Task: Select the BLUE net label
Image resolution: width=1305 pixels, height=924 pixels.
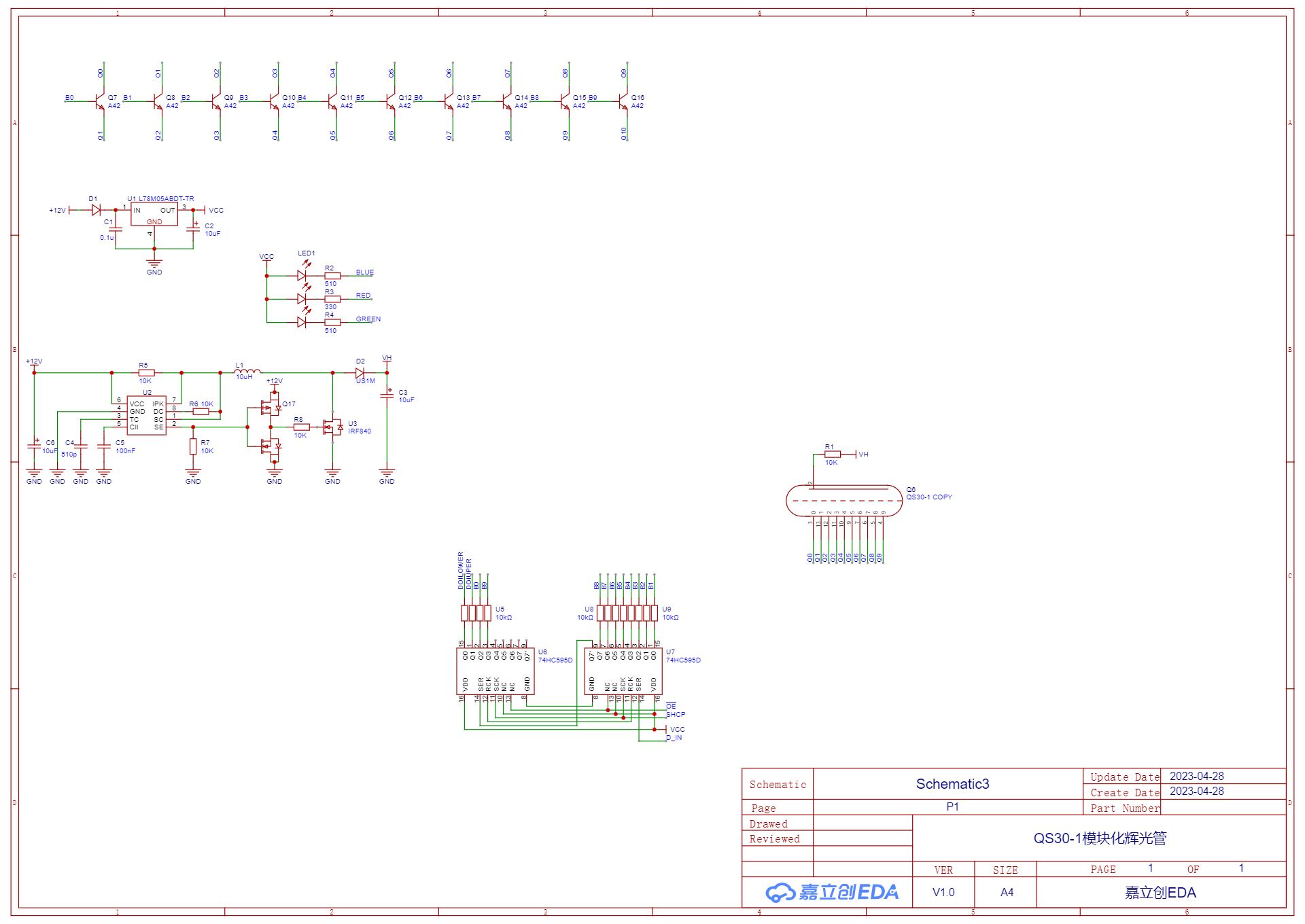Action: coord(365,272)
